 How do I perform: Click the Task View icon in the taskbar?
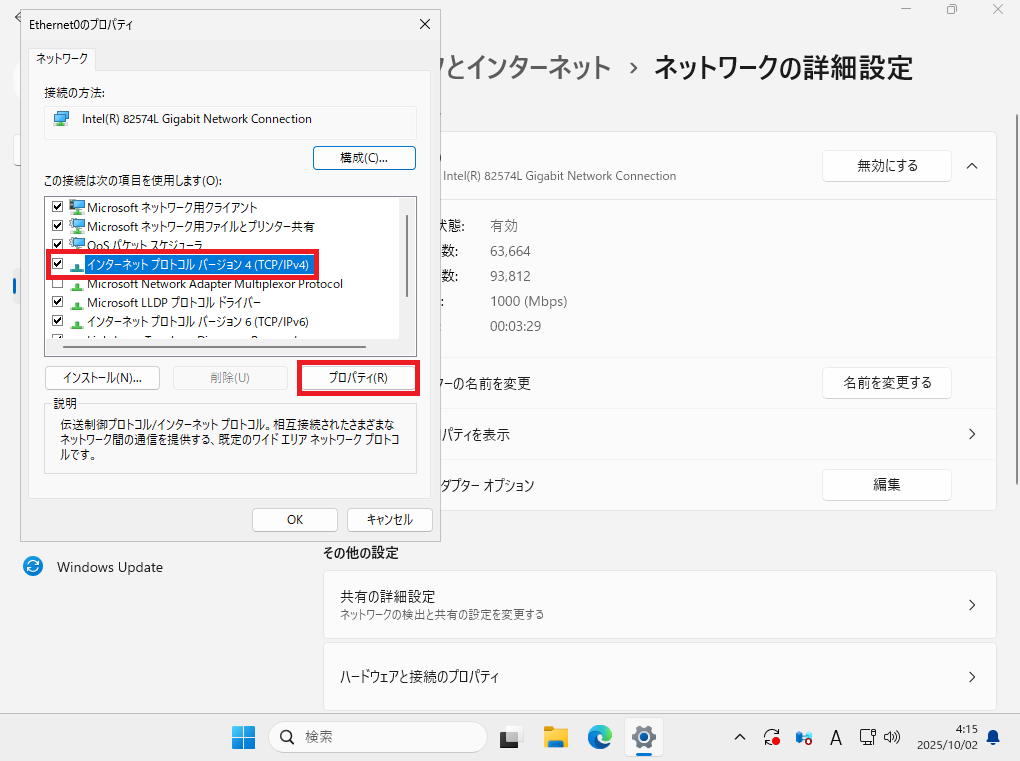[x=511, y=738]
